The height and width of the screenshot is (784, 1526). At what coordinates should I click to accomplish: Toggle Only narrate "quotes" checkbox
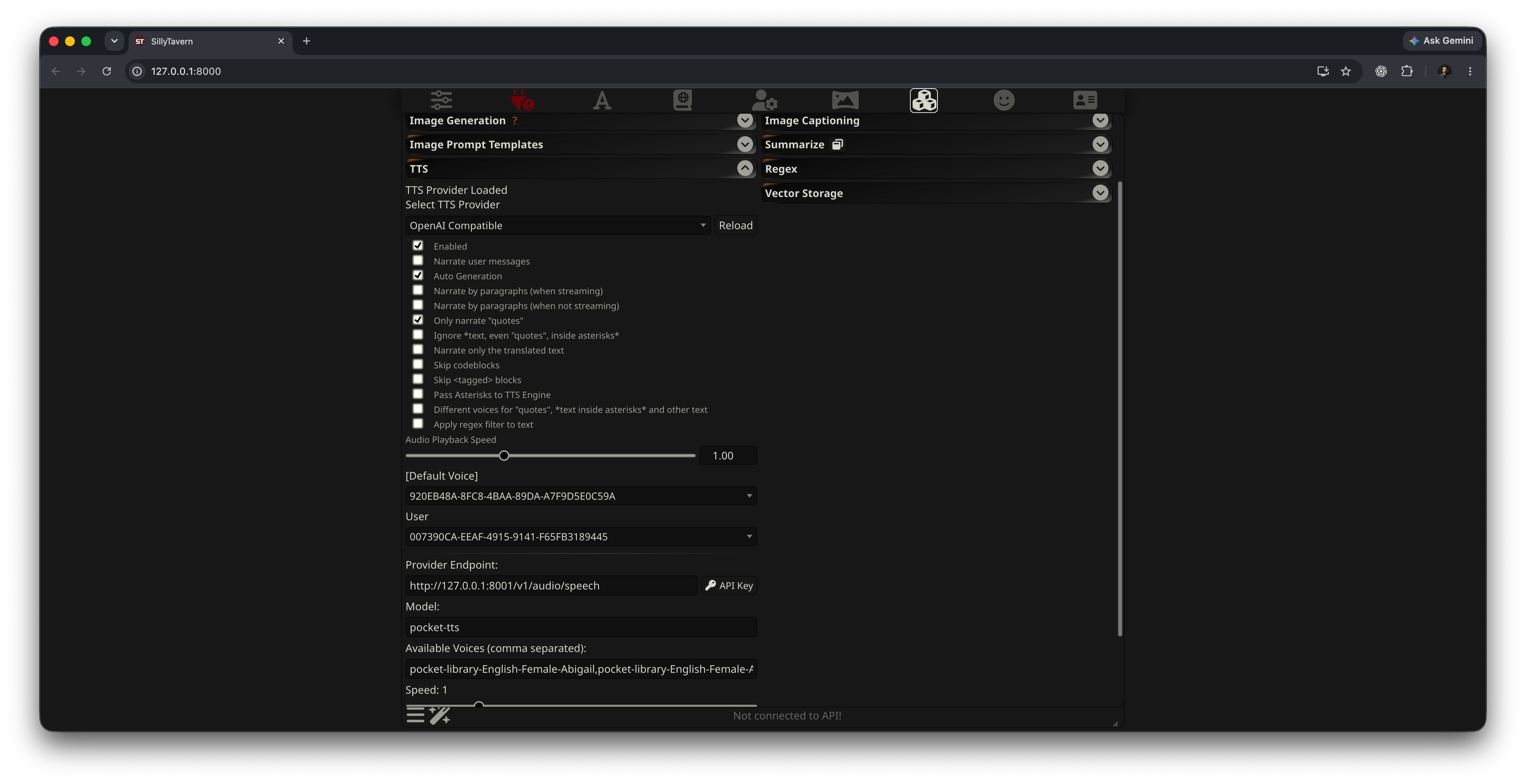point(418,319)
